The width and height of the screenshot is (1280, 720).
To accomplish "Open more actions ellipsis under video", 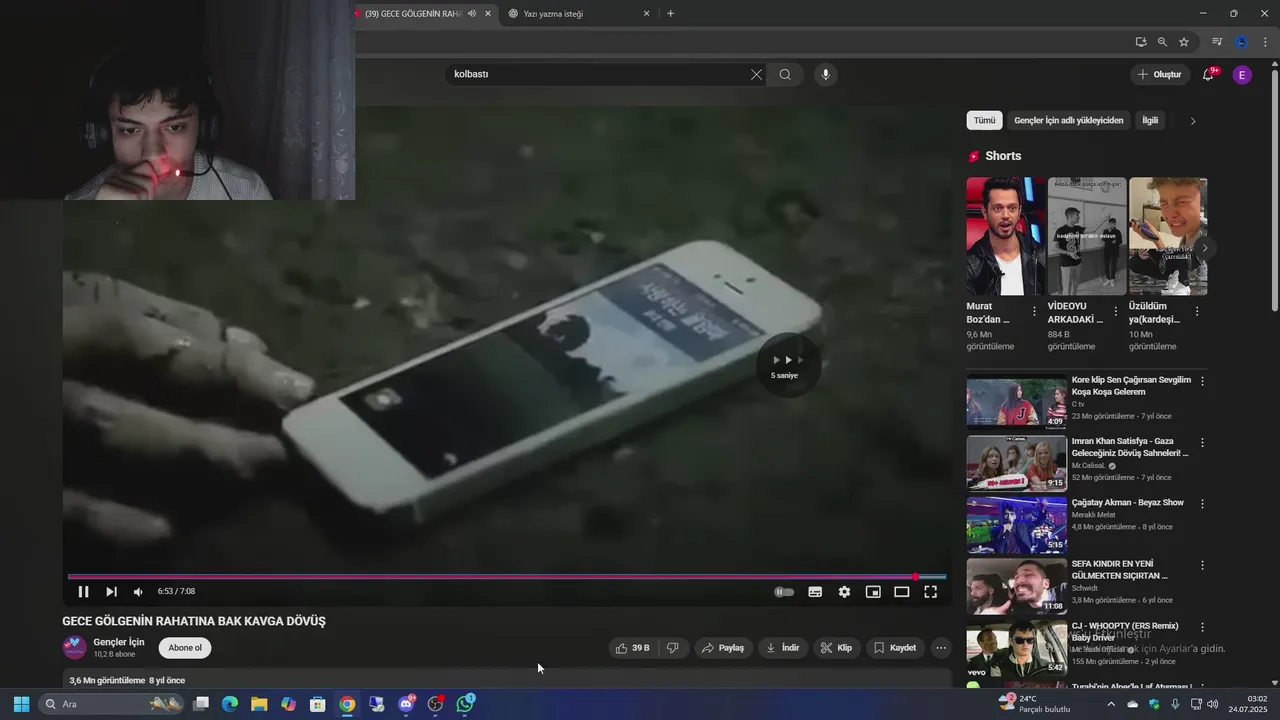I will click(x=940, y=648).
